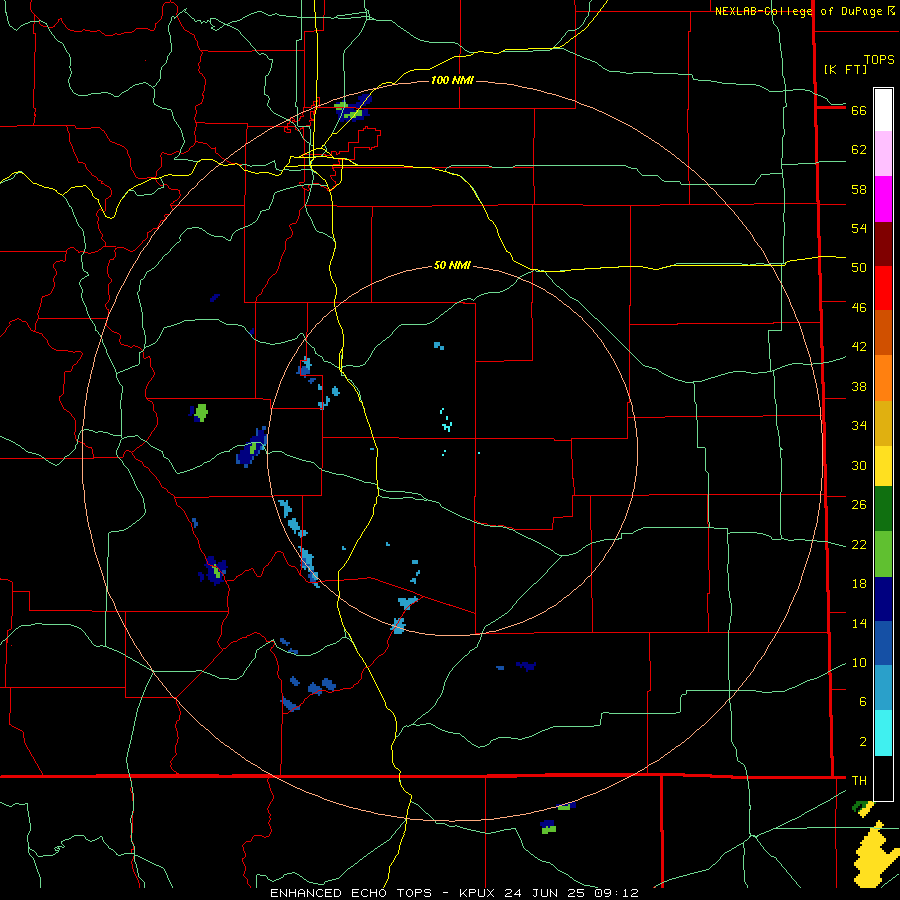Click the white swatch in the tops legend
Image resolution: width=900 pixels, height=900 pixels.
tap(883, 110)
